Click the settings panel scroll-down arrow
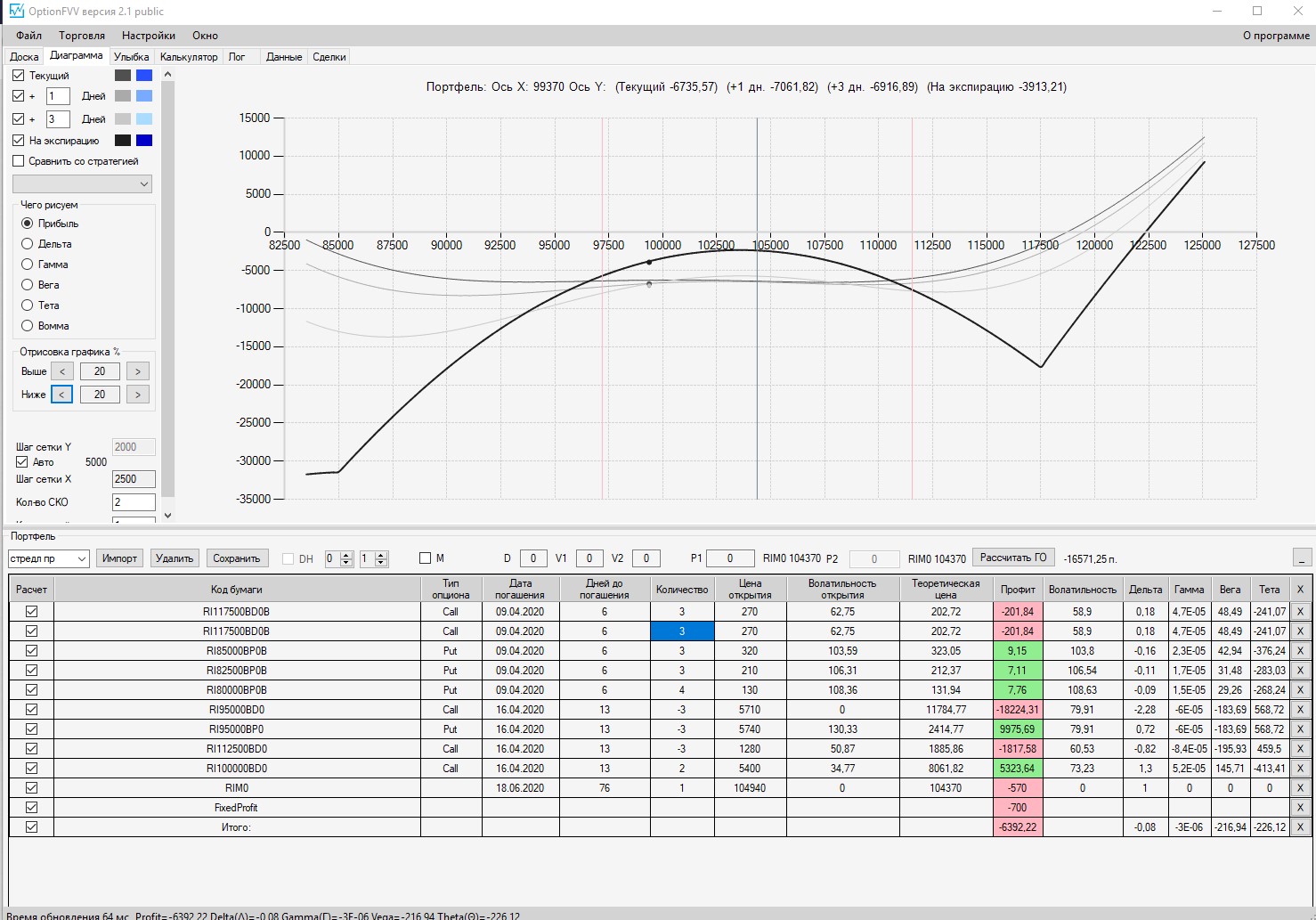The width and height of the screenshot is (1316, 920). [167, 515]
